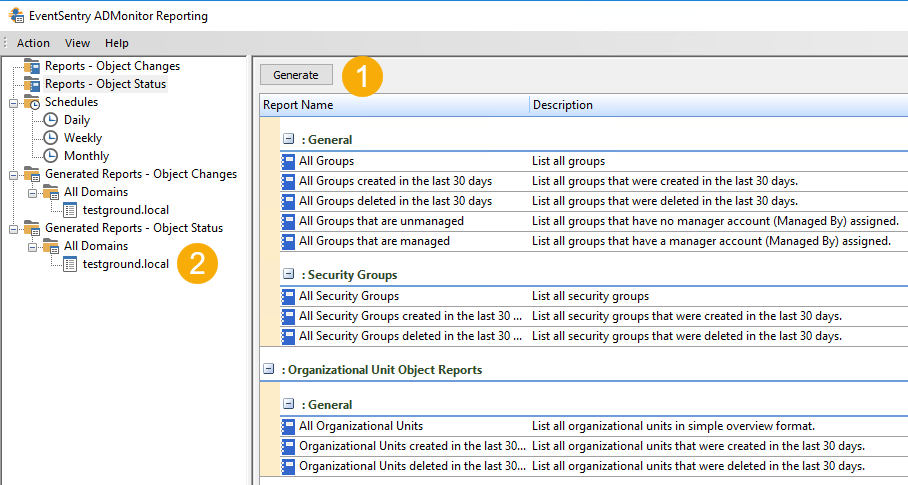Click the icon beside All Organizational Units
The image size is (908, 485).
[288, 427]
